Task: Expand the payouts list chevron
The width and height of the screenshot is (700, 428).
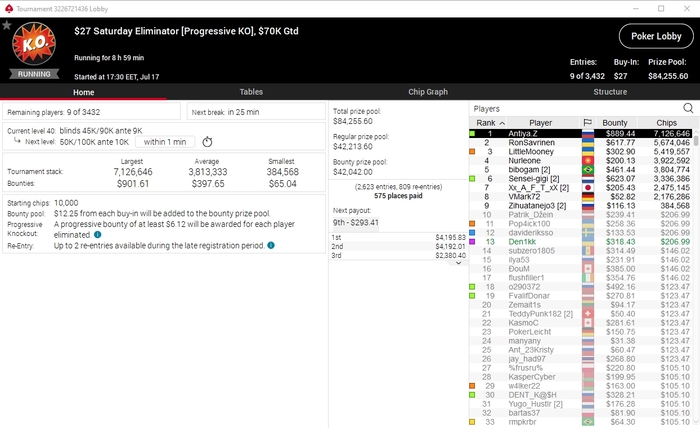Action: coord(458,263)
